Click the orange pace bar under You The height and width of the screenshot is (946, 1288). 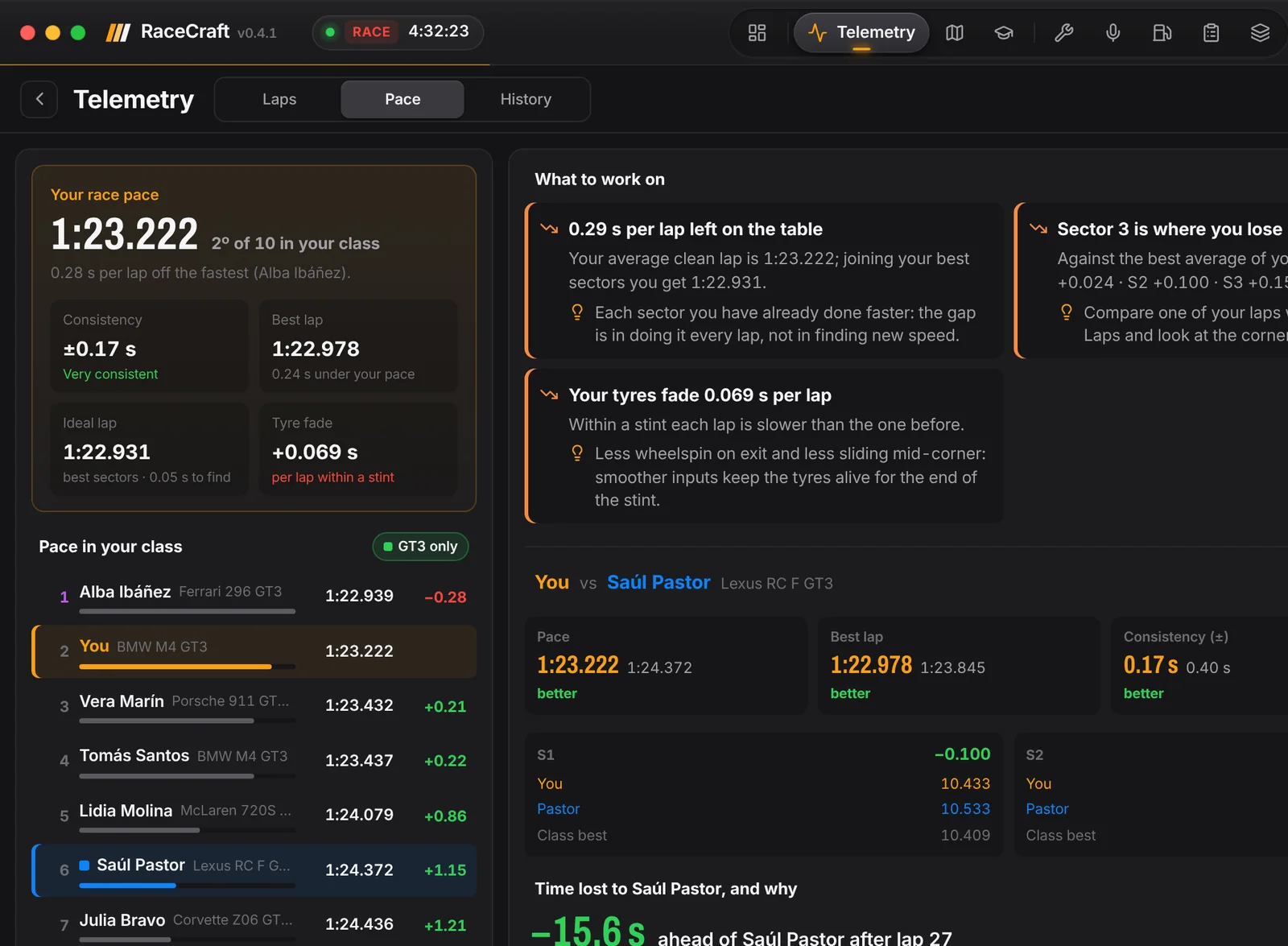tap(175, 667)
